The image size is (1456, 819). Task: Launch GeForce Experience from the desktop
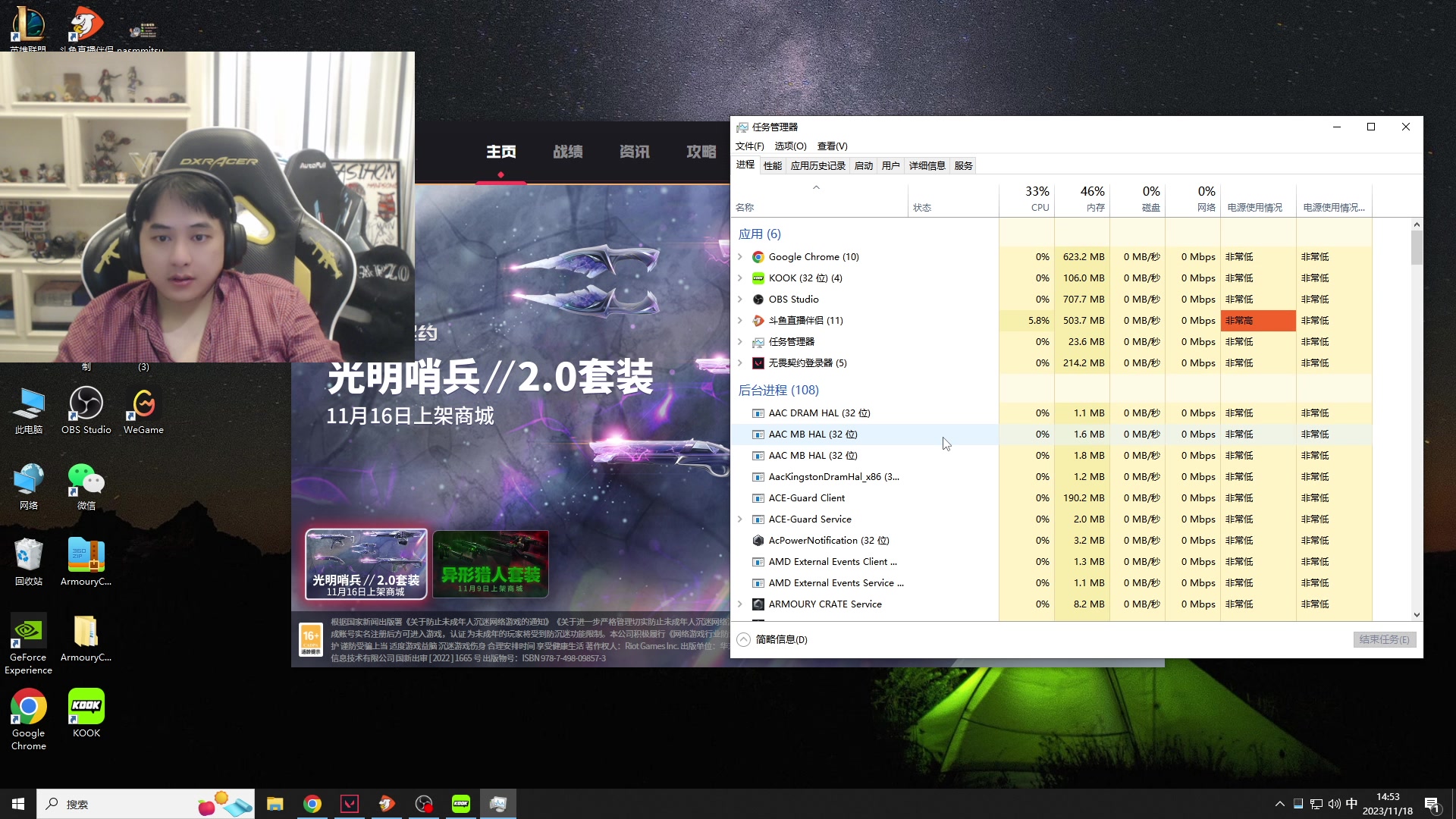click(x=28, y=644)
